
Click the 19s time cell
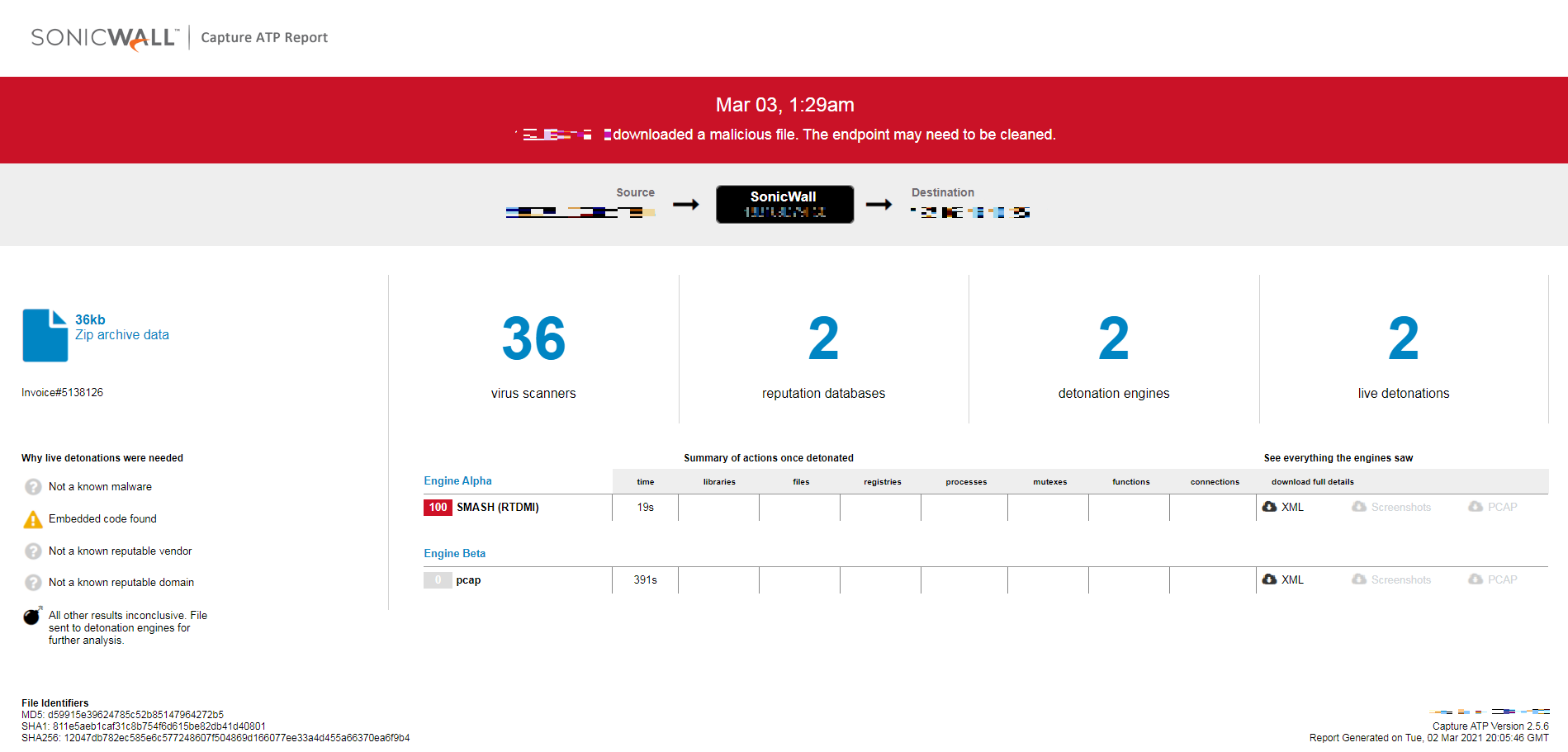(645, 508)
